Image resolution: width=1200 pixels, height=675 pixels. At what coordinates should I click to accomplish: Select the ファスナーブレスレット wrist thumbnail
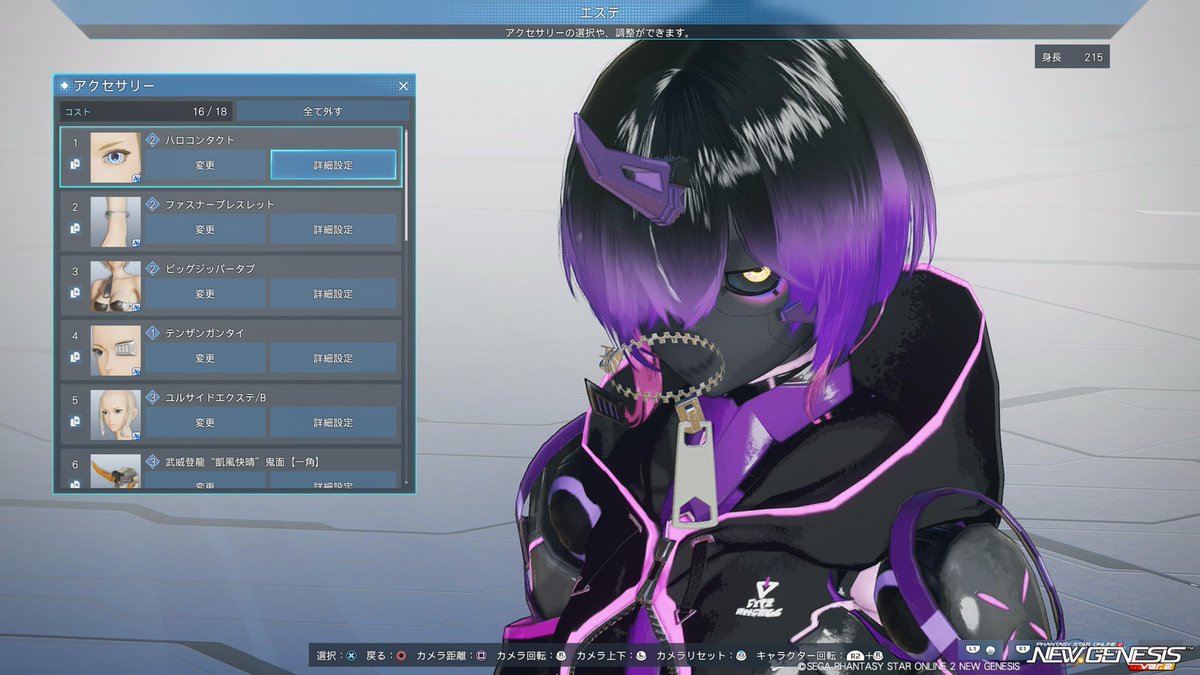coord(116,221)
